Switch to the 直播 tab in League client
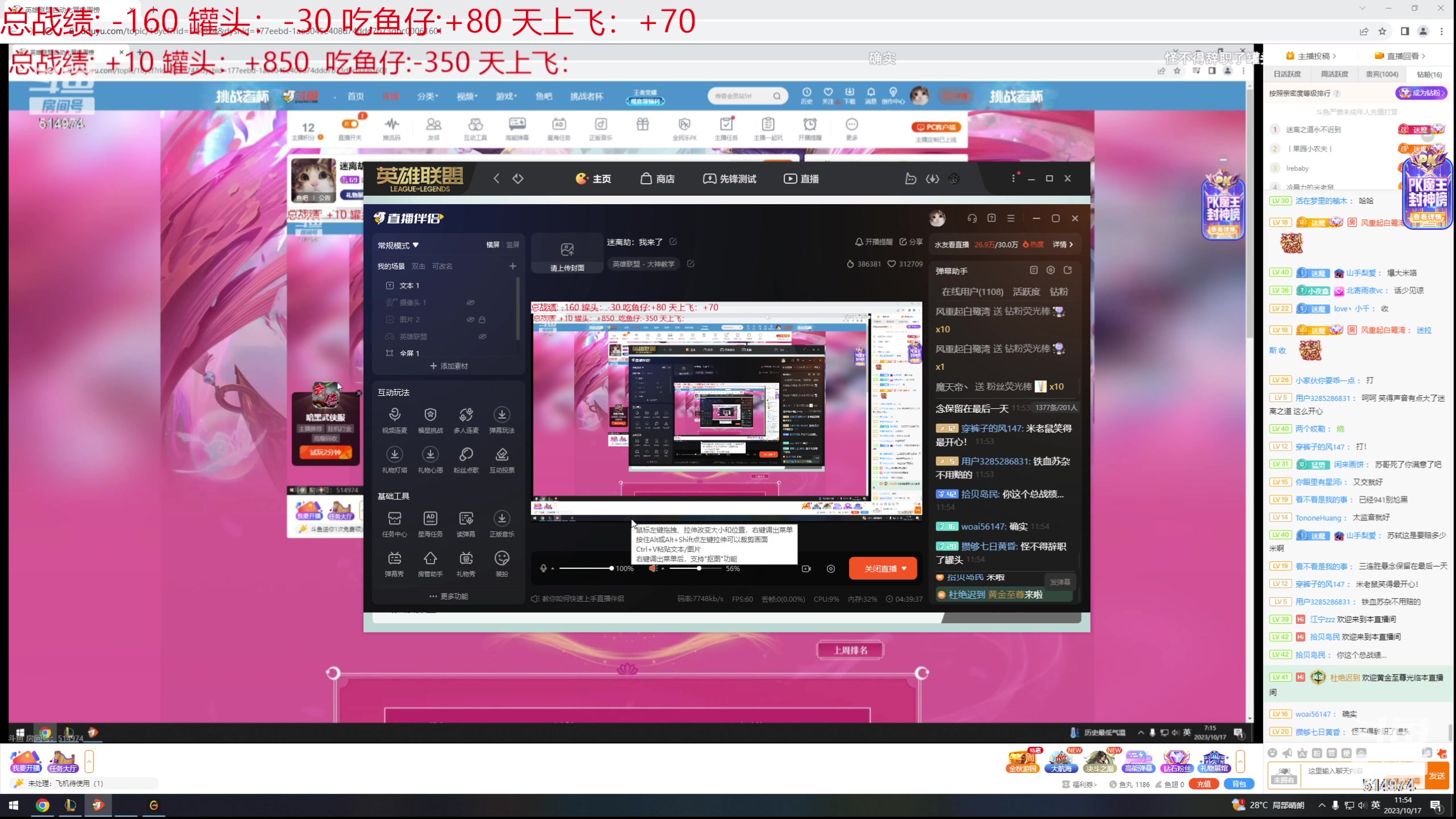 coord(801,179)
